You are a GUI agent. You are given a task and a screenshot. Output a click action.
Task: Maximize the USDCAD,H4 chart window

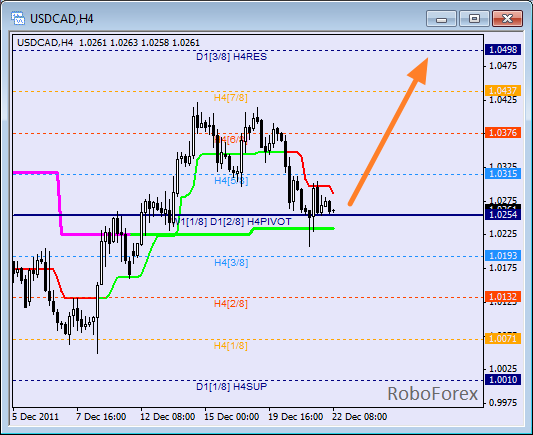pos(474,18)
